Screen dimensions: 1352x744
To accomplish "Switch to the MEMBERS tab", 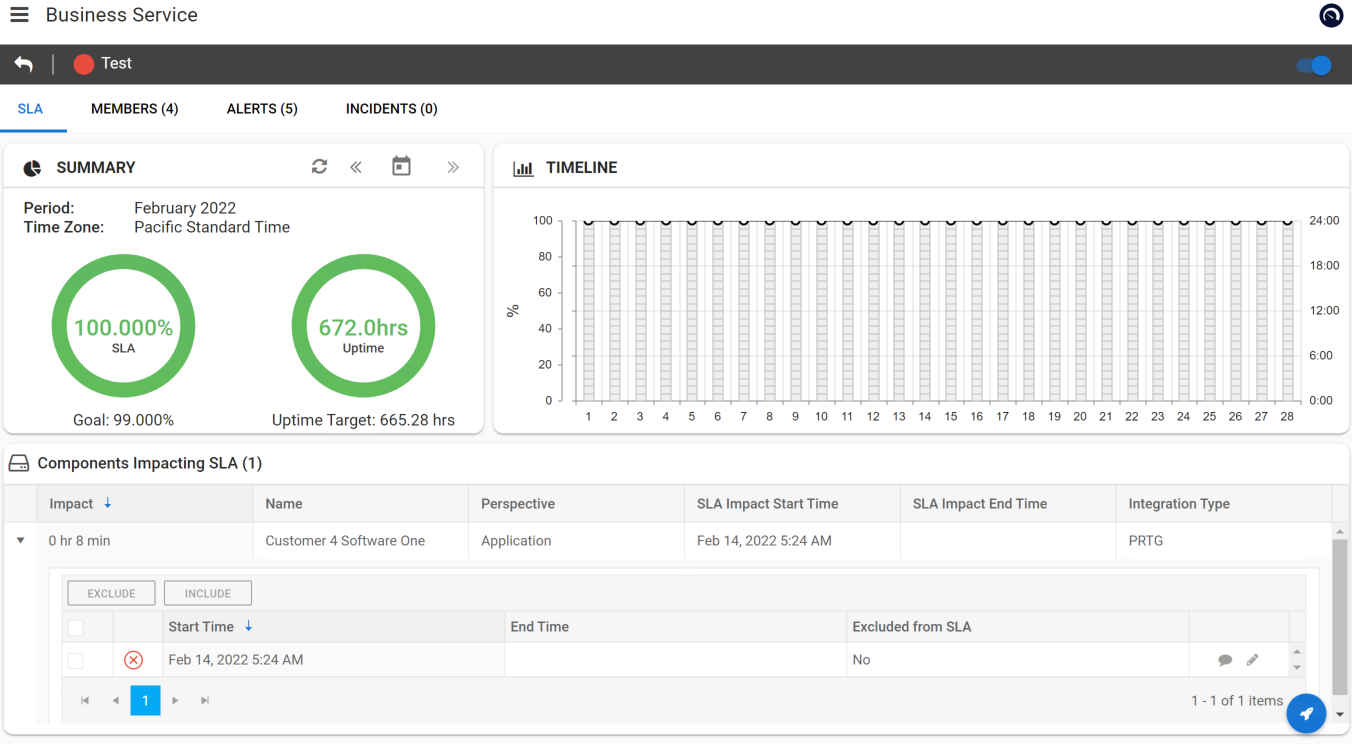I will 134,108.
